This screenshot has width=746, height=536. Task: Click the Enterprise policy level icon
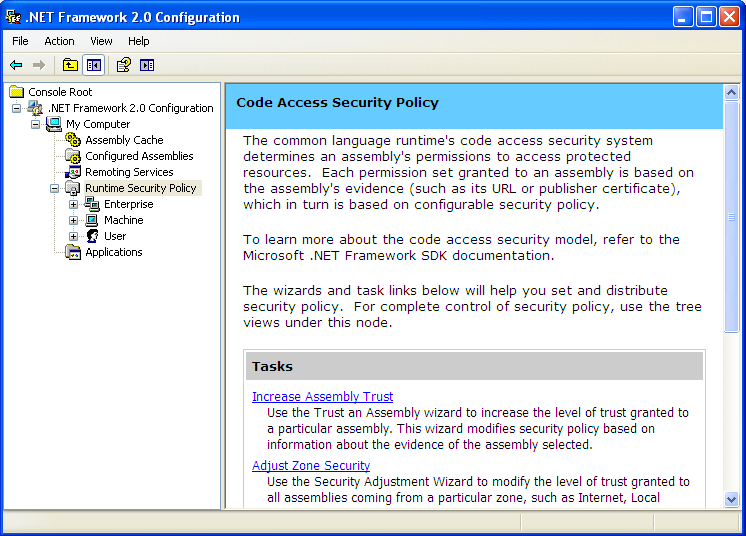pyautogui.click(x=92, y=204)
